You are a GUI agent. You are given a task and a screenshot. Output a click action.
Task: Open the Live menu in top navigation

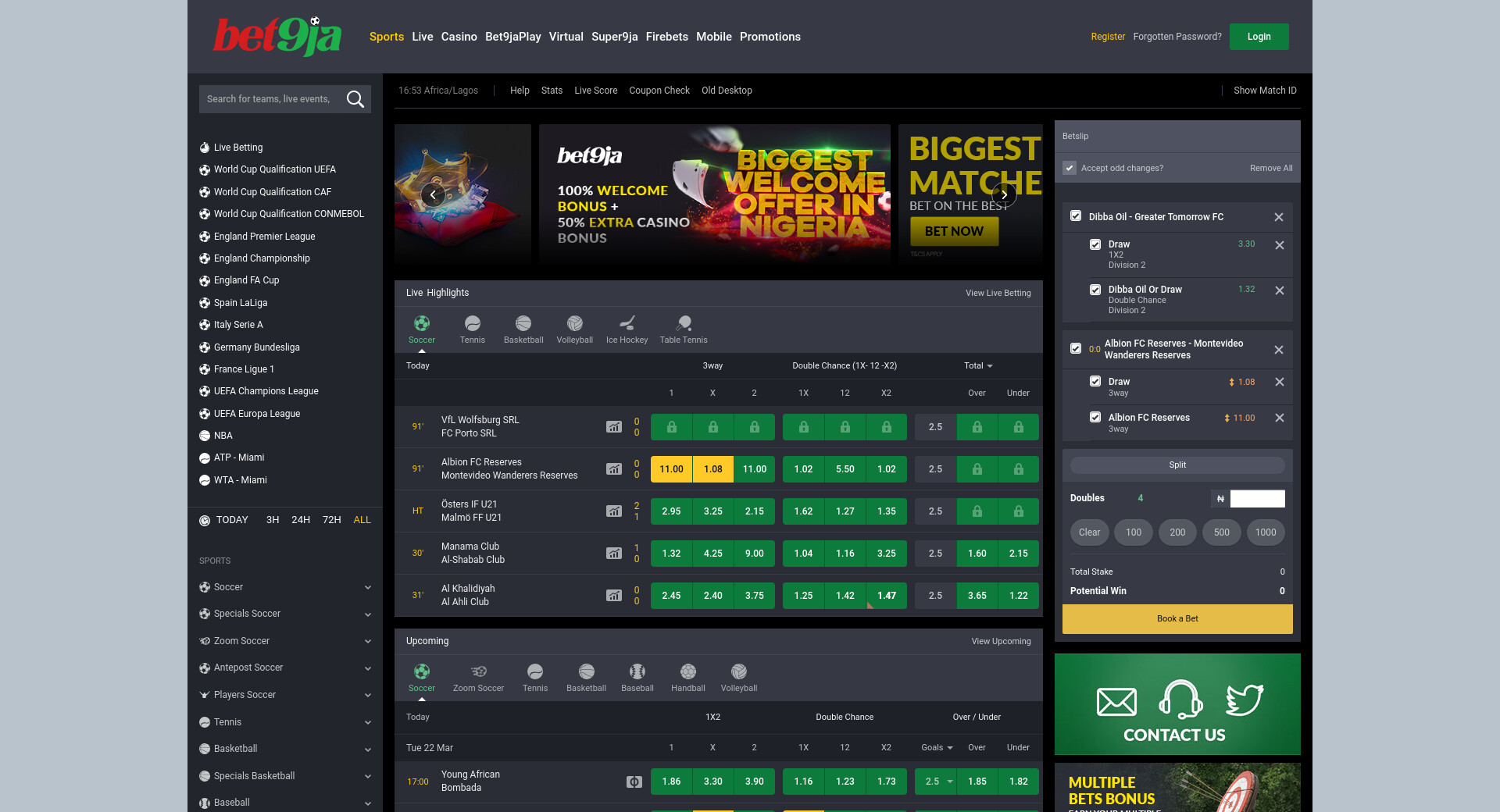point(423,37)
